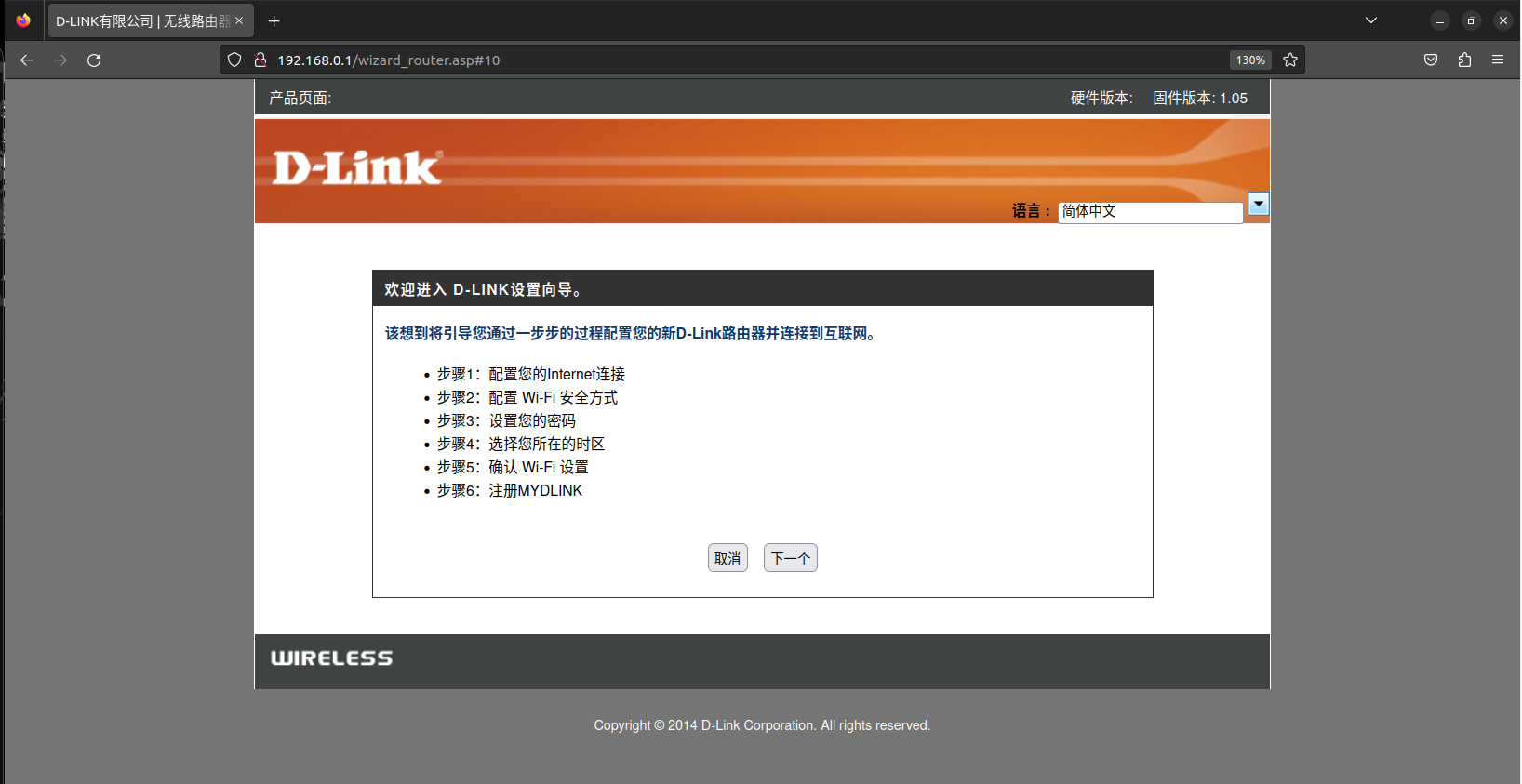
Task: Reload the router wizard page
Action: point(94,60)
